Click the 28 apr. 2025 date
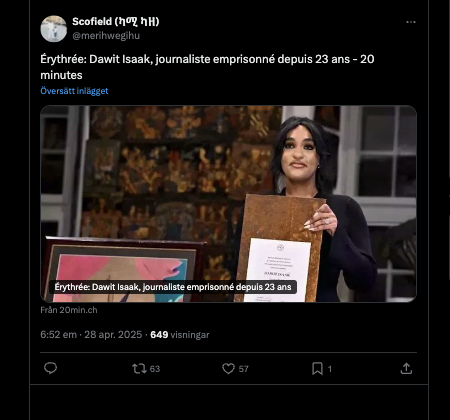This screenshot has height=420, width=450. 113,335
